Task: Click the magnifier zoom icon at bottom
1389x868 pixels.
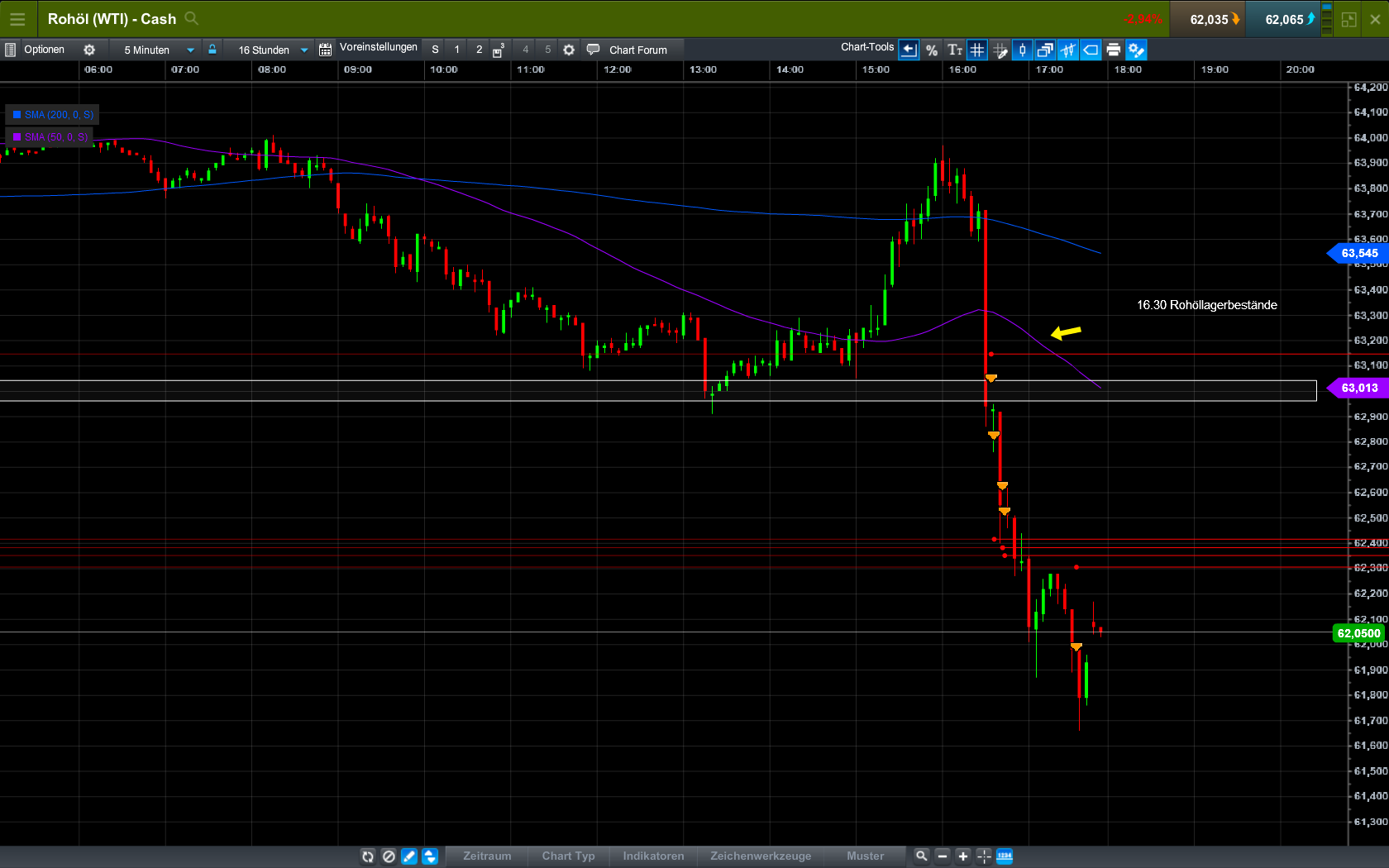Action: coord(920,856)
